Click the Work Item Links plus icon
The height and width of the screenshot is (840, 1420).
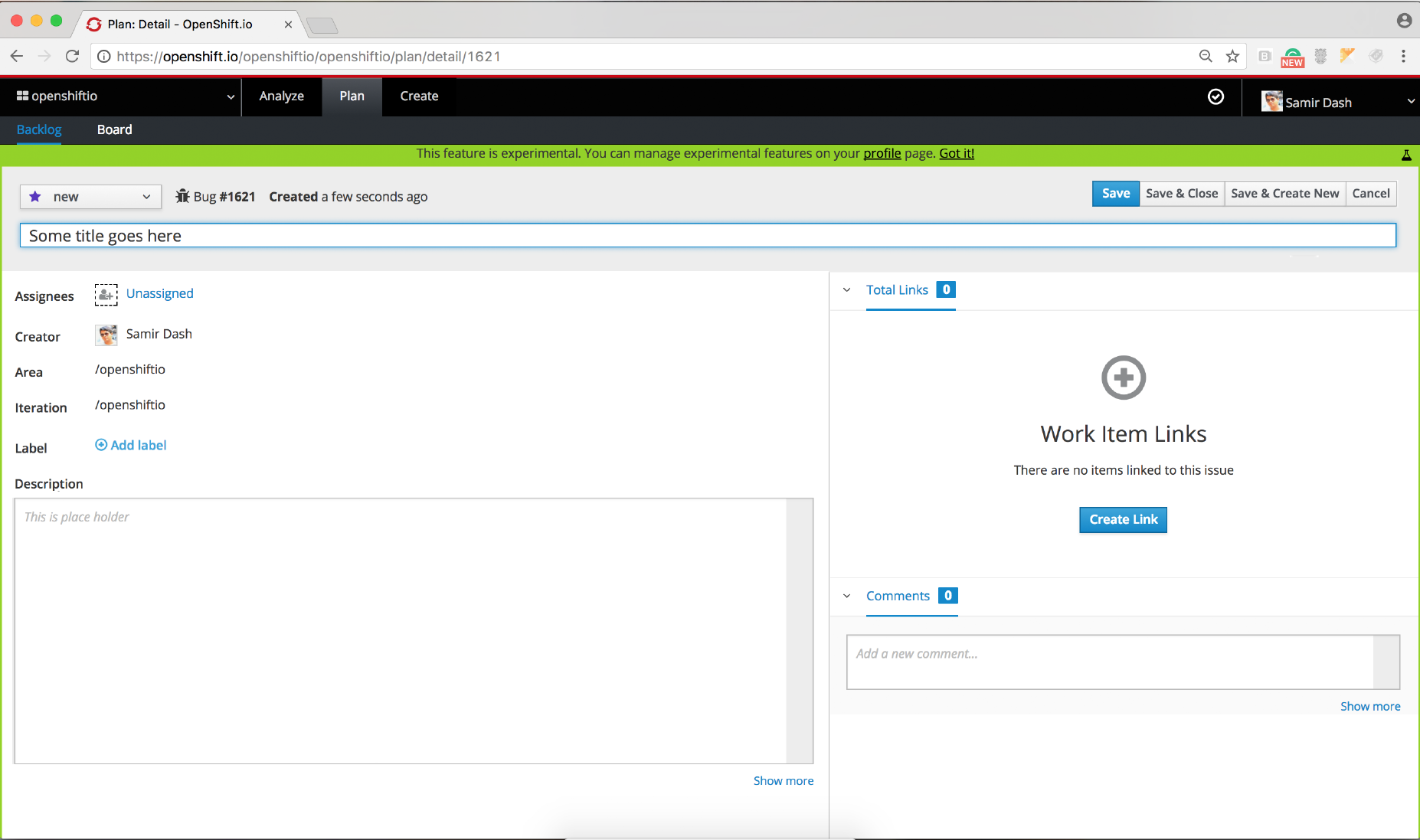(1123, 377)
